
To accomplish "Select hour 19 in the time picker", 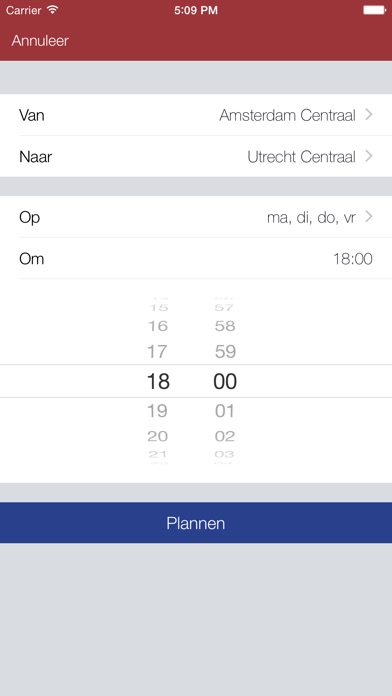I will pos(158,411).
